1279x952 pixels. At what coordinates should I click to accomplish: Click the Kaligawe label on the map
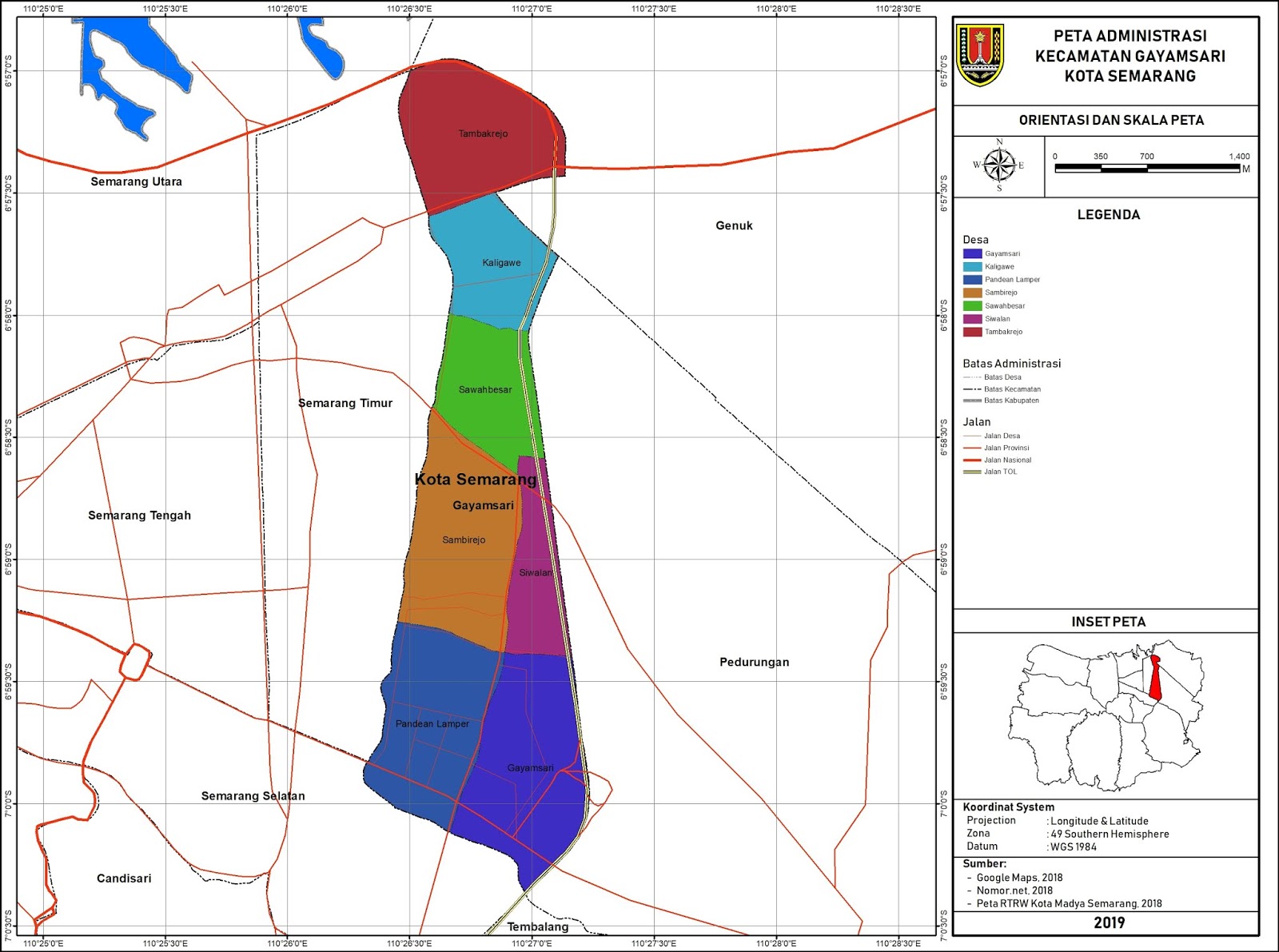coord(501,262)
